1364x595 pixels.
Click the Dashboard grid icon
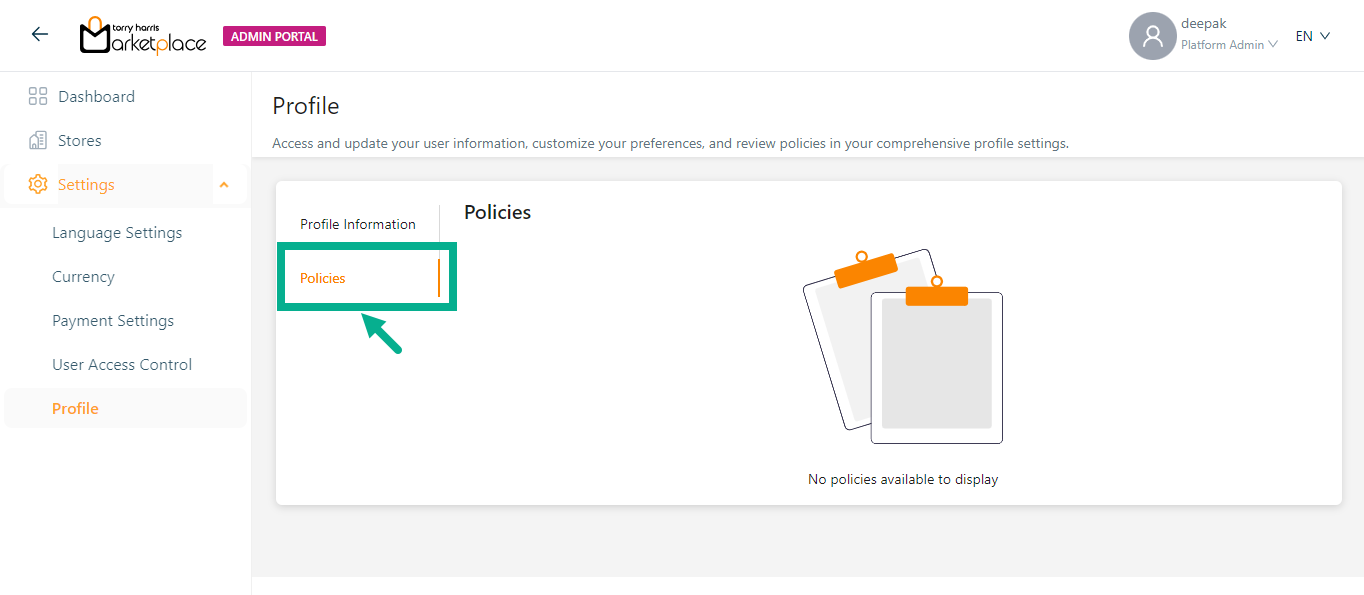[38, 97]
